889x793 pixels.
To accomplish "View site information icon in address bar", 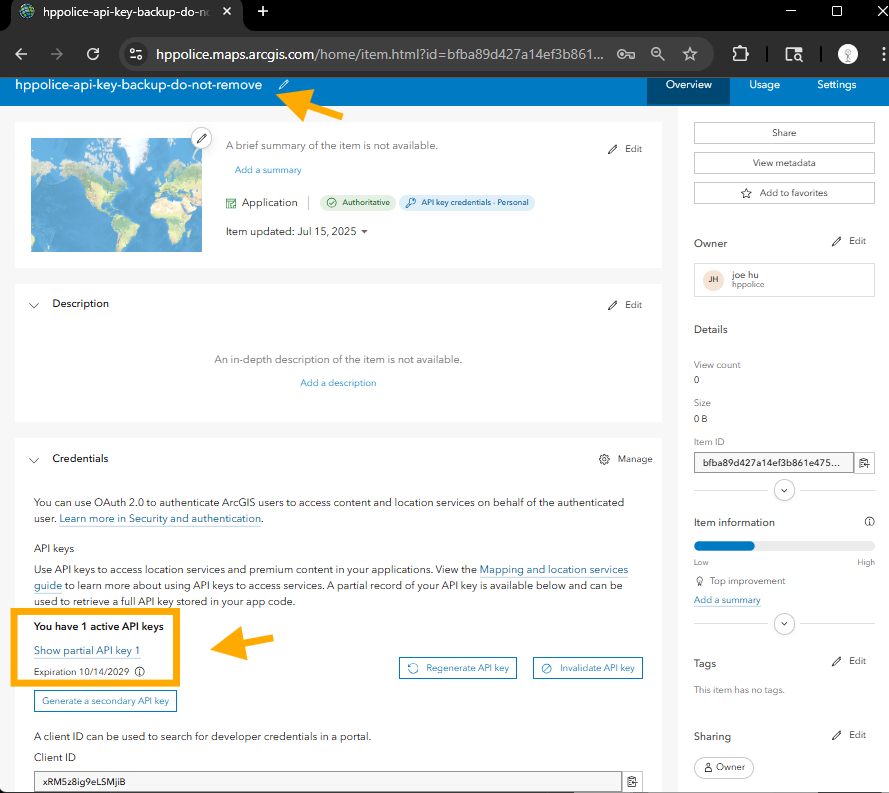I will pyautogui.click(x=136, y=54).
